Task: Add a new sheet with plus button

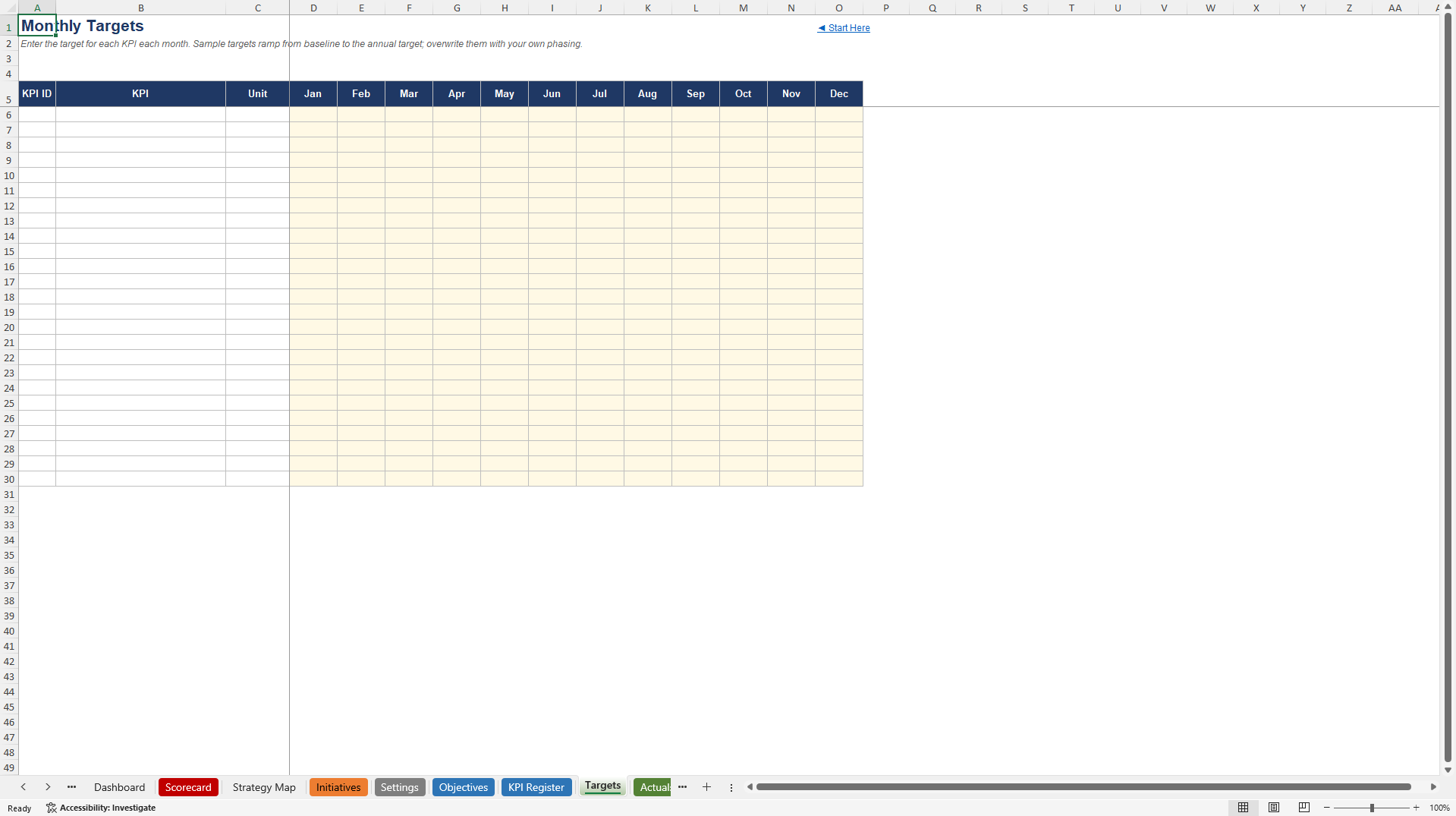Action: [707, 787]
